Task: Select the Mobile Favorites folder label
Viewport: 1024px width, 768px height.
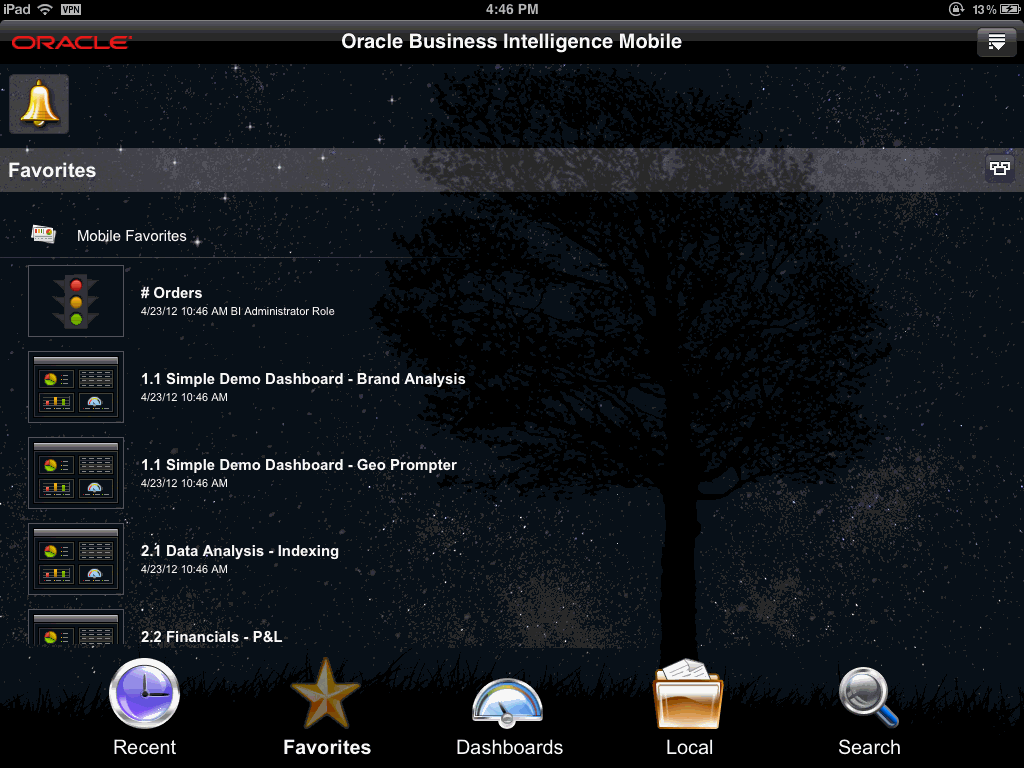Action: tap(131, 236)
